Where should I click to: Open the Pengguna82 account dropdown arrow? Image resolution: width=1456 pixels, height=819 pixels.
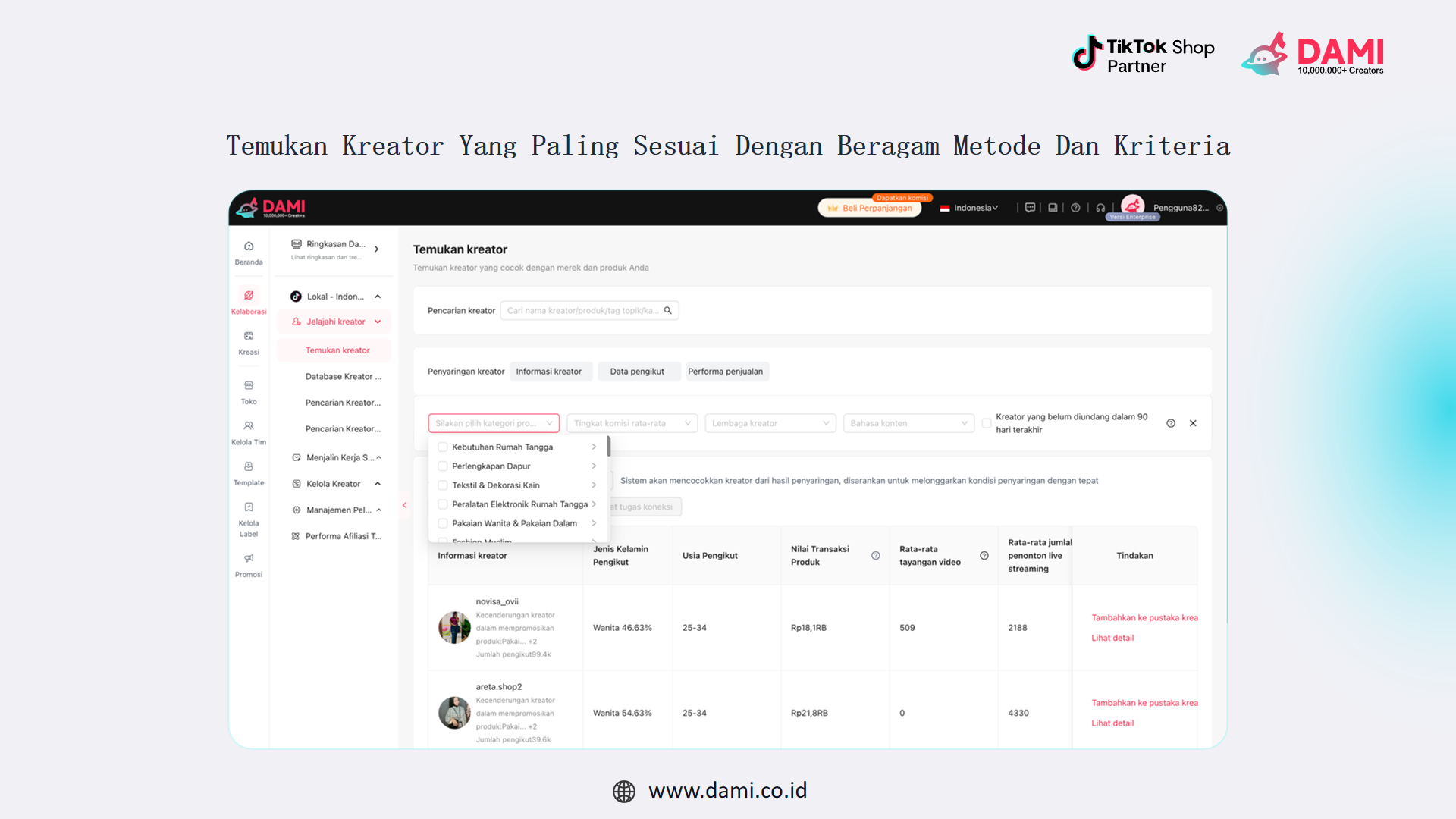[x=1220, y=208]
